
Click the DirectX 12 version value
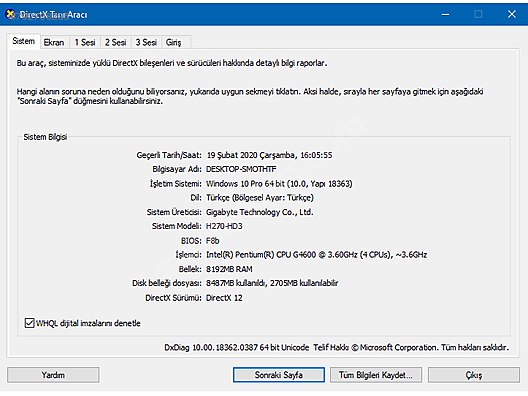coord(224,298)
